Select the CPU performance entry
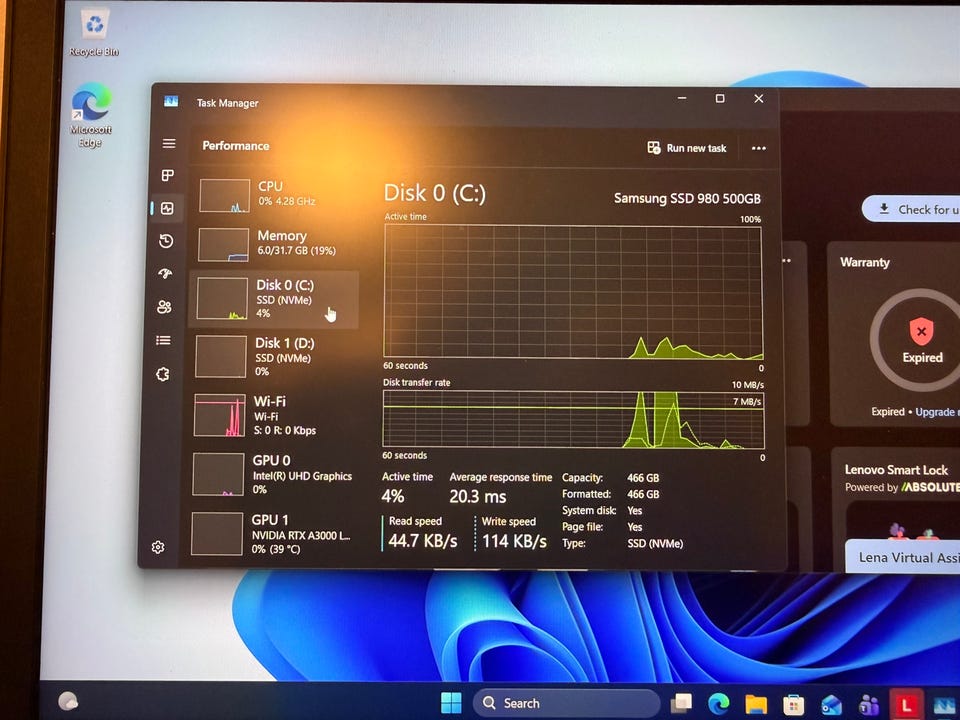The image size is (960, 720). tap(274, 195)
